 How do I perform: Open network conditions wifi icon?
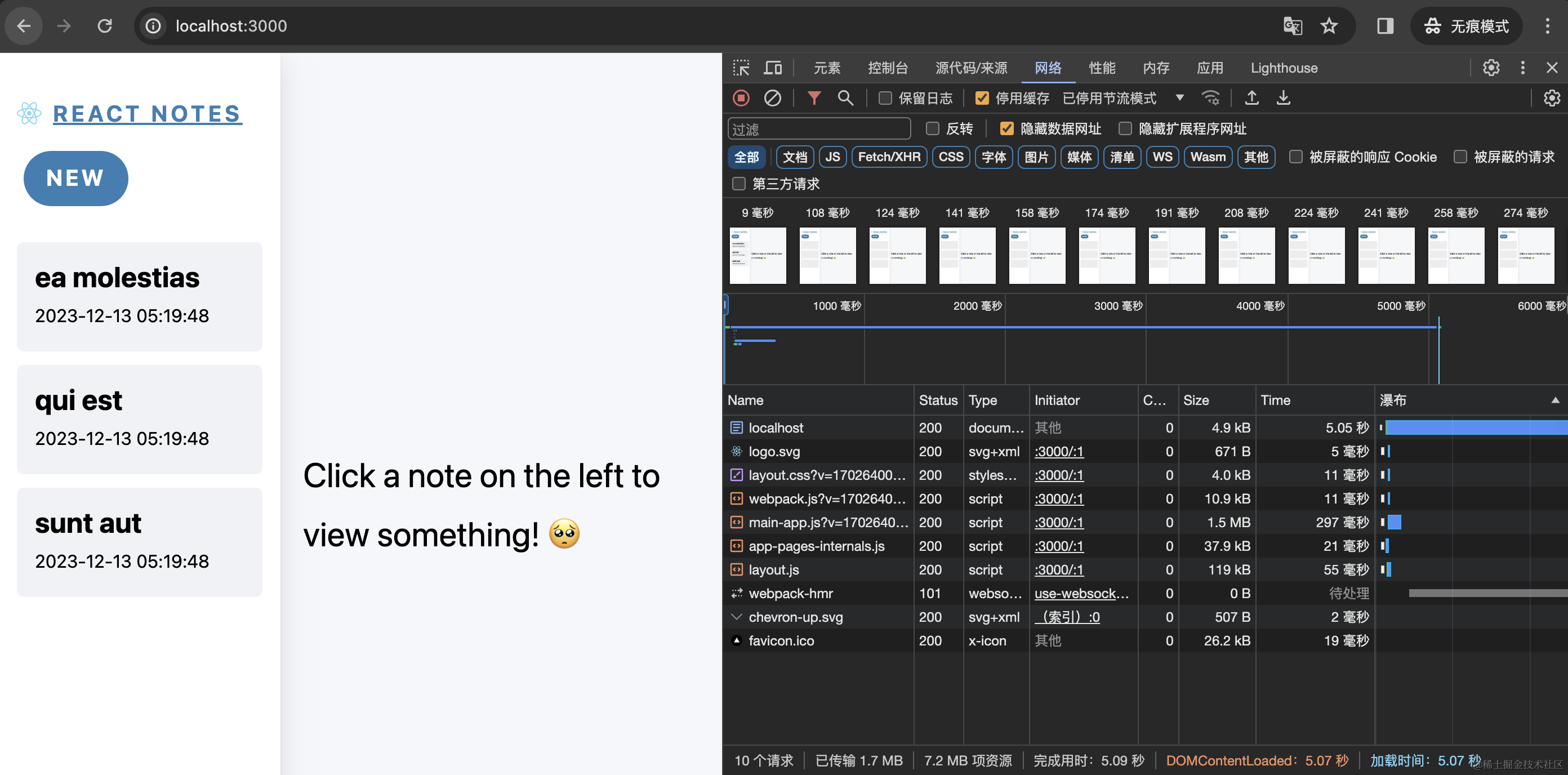point(1210,98)
